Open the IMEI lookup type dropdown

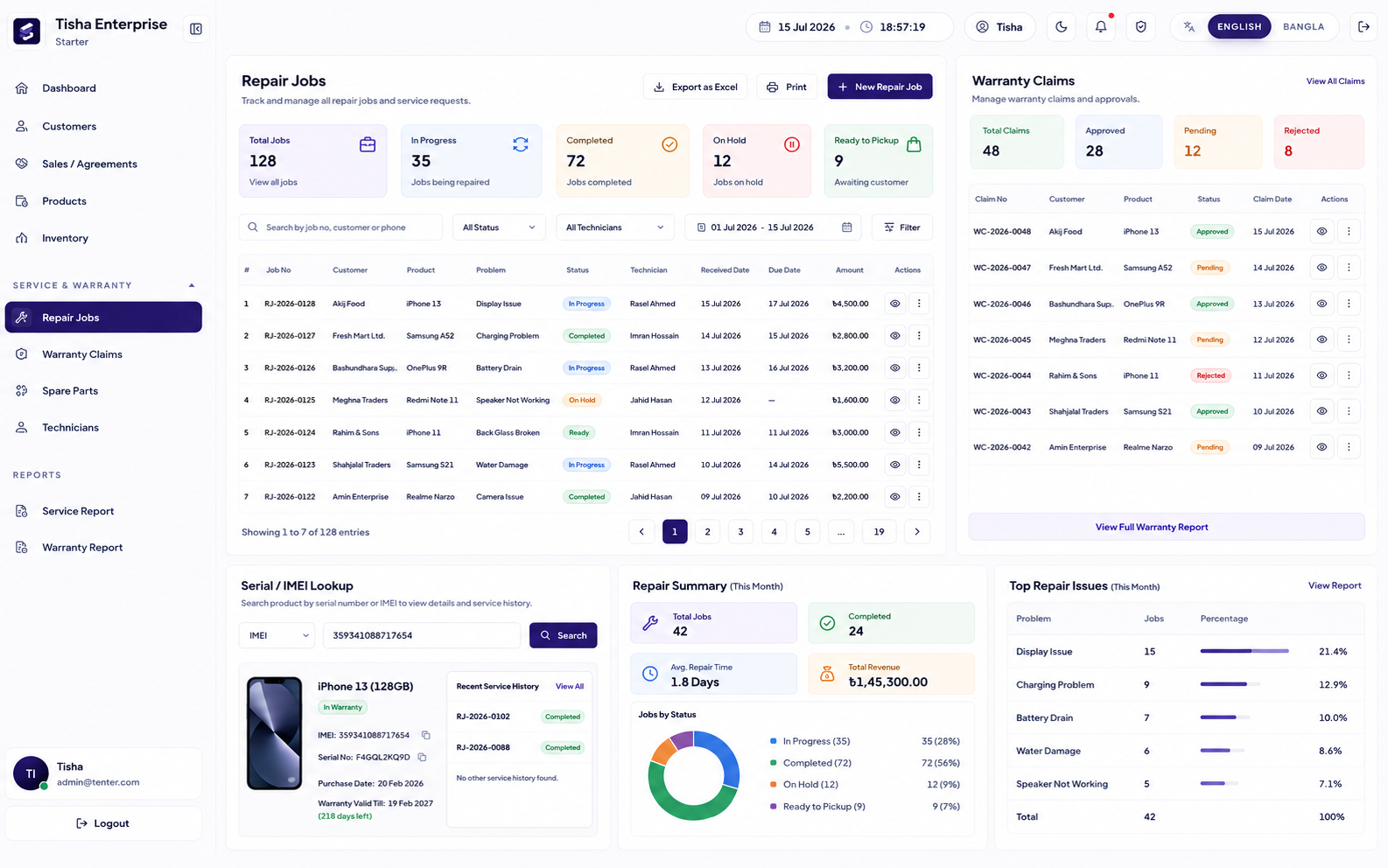click(x=277, y=635)
